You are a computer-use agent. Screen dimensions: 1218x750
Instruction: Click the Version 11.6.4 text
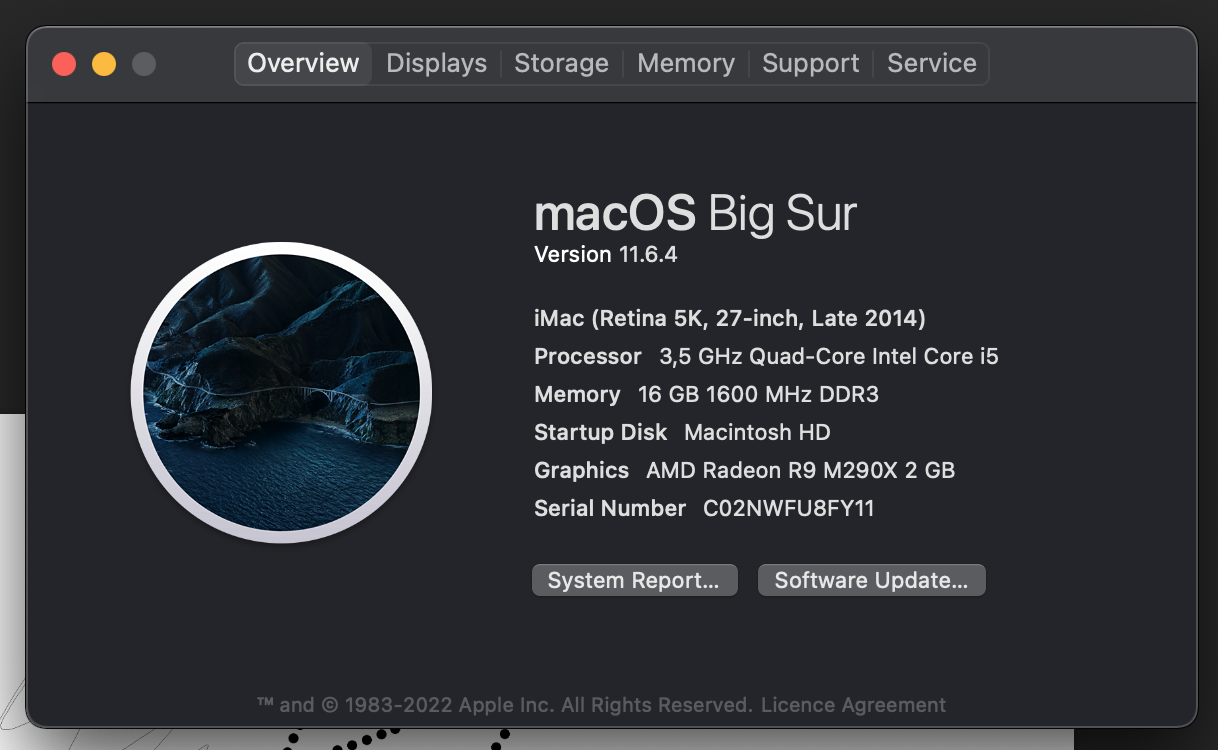coord(606,255)
